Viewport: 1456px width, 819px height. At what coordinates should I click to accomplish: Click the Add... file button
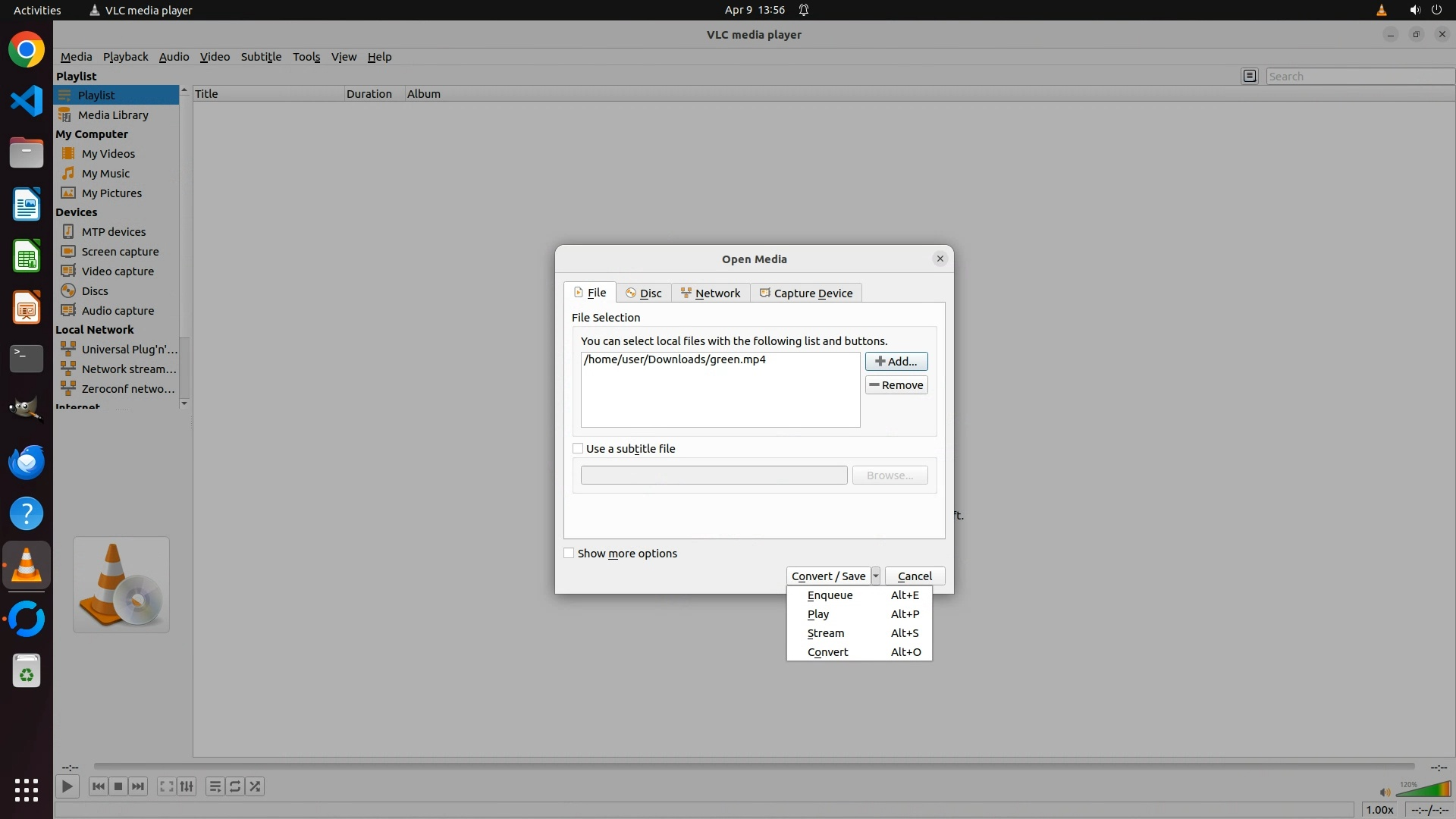pos(896,362)
